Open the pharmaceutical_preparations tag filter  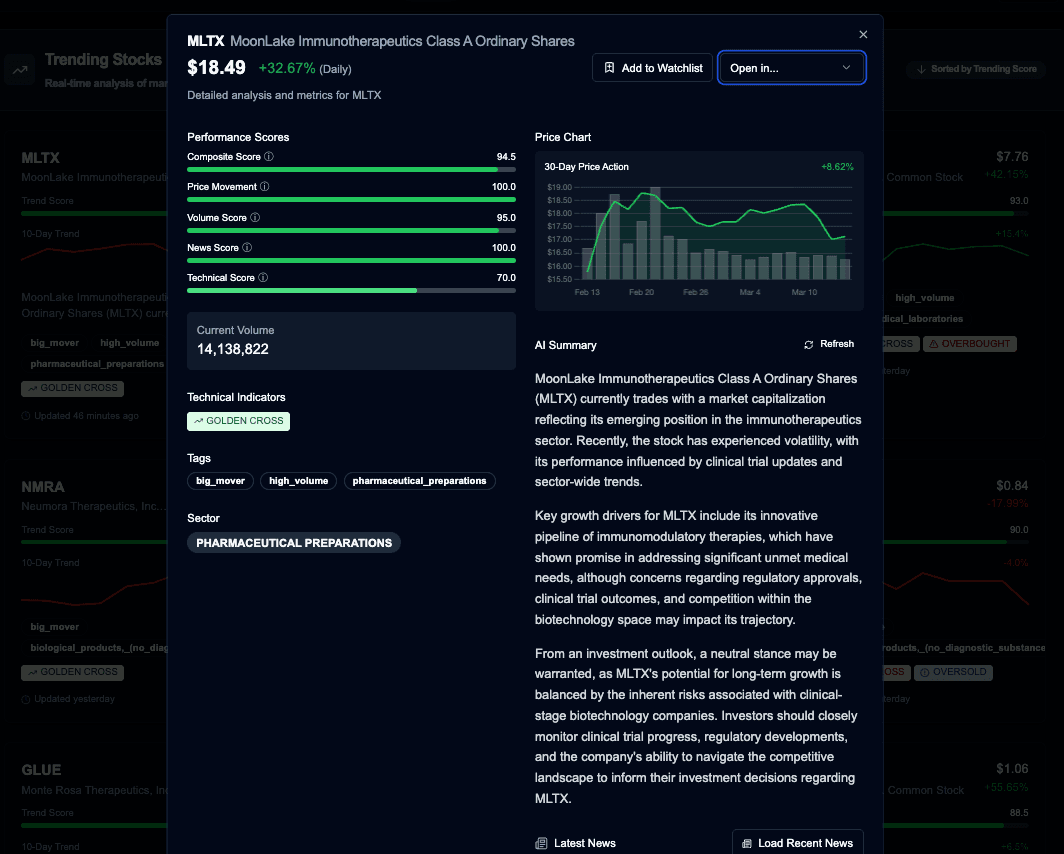coord(421,481)
